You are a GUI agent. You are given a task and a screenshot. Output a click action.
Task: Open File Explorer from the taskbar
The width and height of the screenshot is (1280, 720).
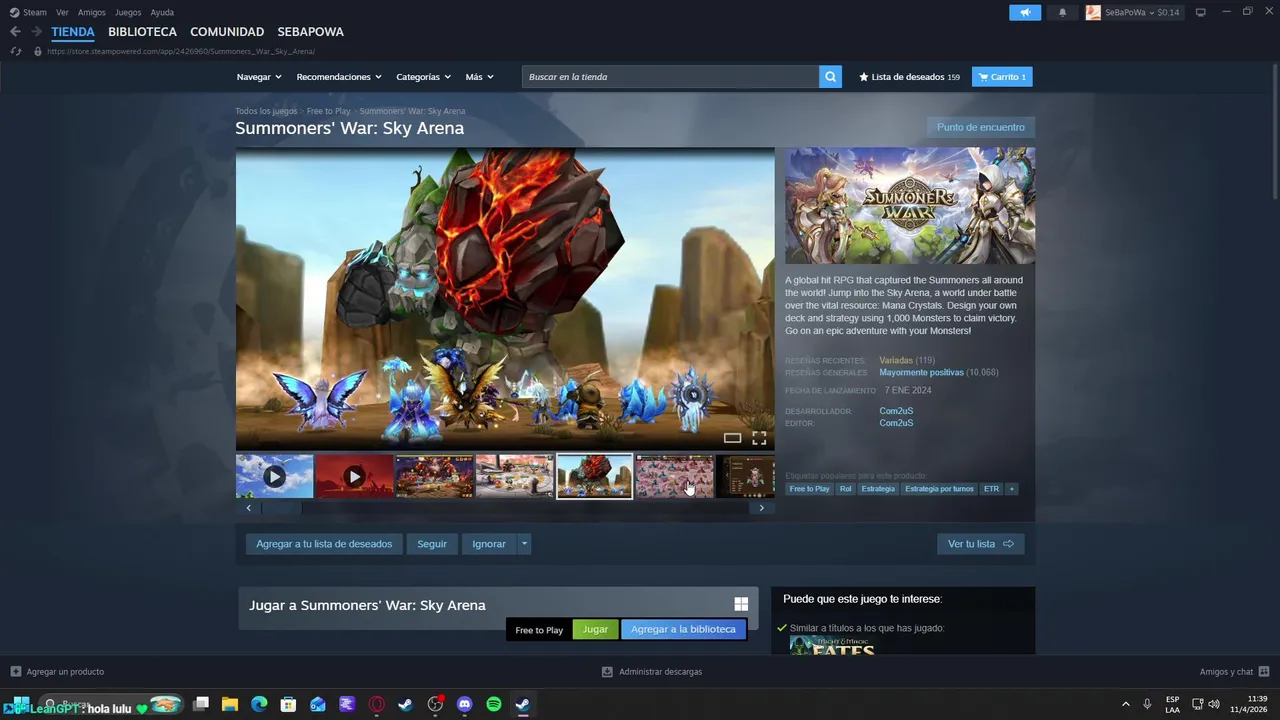[230, 704]
